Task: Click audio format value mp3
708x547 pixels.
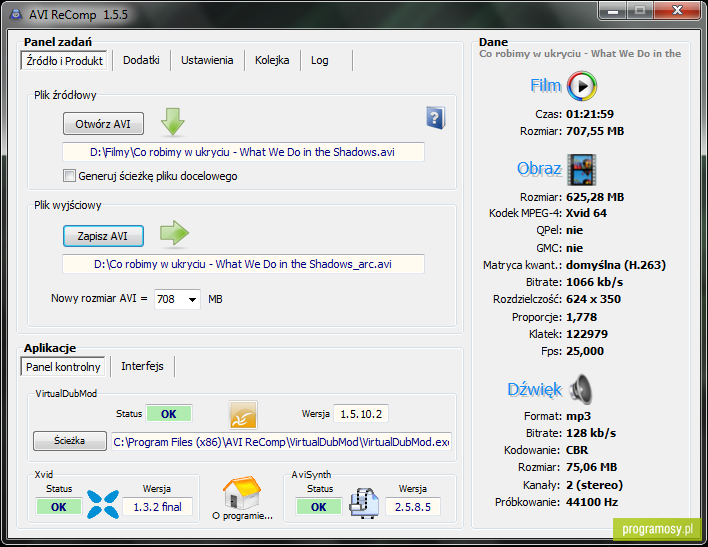Action: click(x=578, y=416)
